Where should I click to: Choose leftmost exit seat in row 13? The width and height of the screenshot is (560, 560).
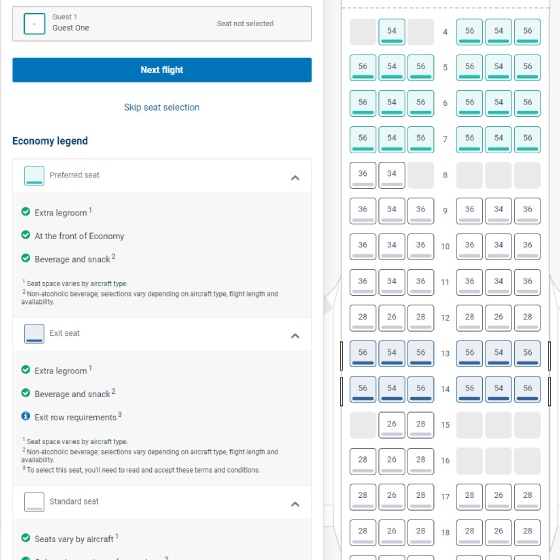coord(363,354)
